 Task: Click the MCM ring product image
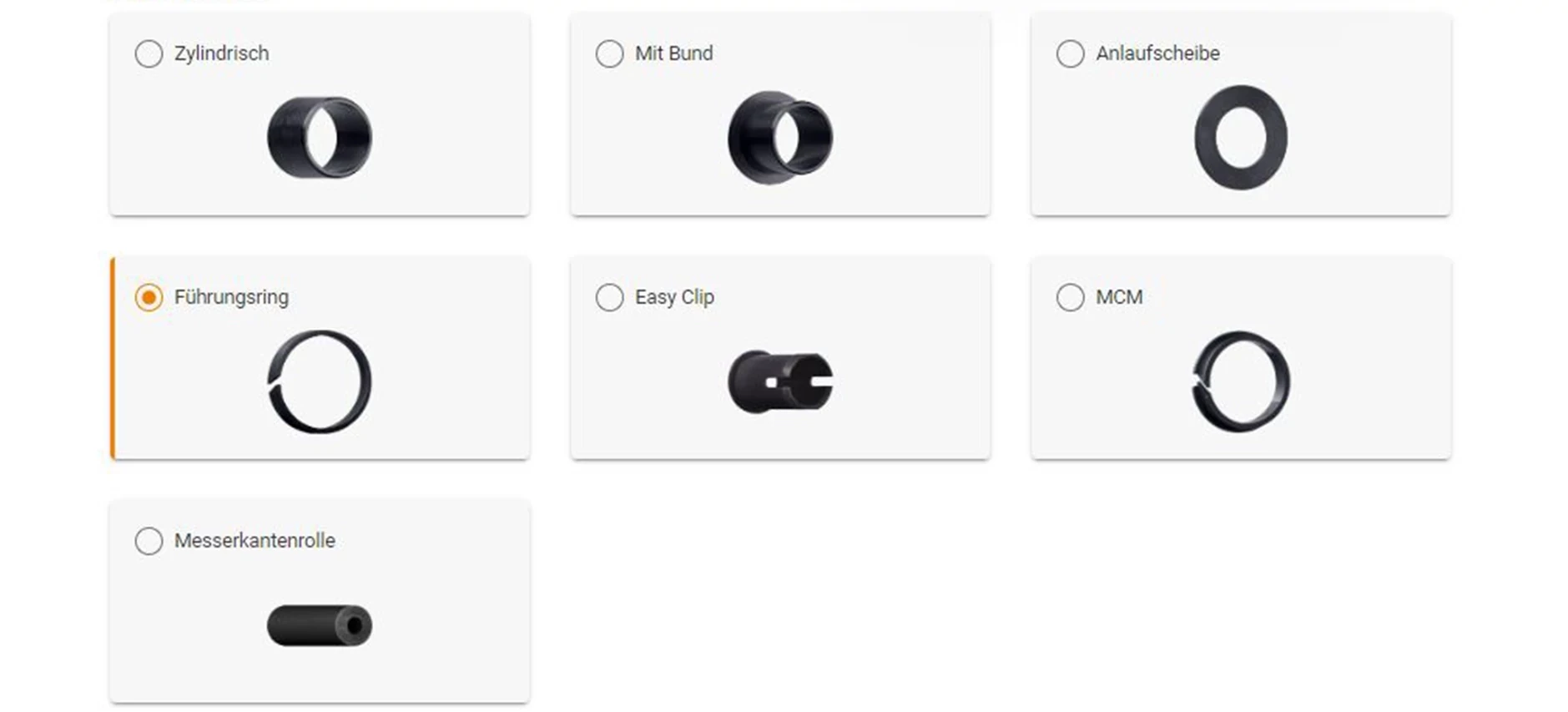click(1241, 381)
